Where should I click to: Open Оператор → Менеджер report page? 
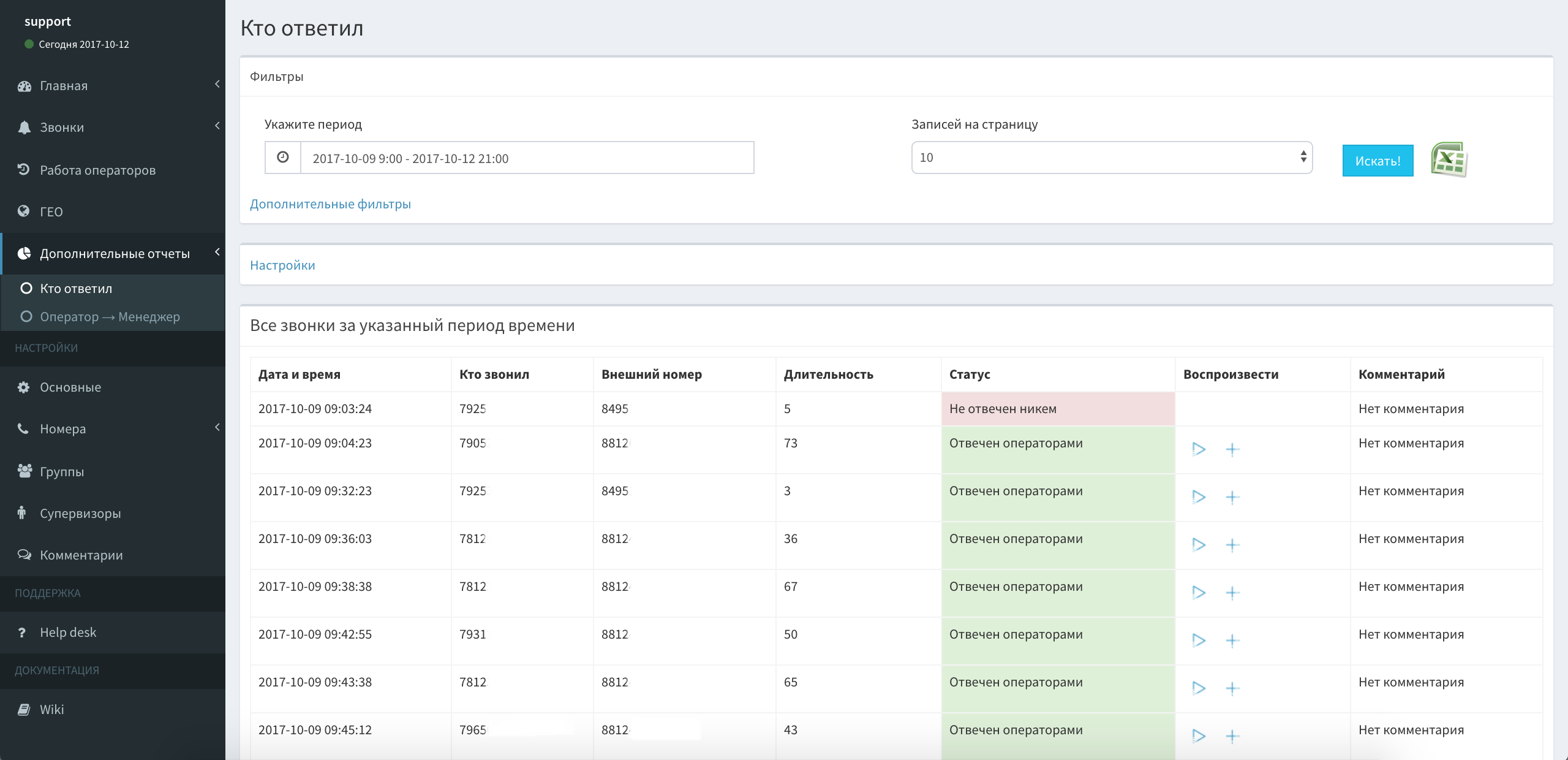click(x=110, y=317)
